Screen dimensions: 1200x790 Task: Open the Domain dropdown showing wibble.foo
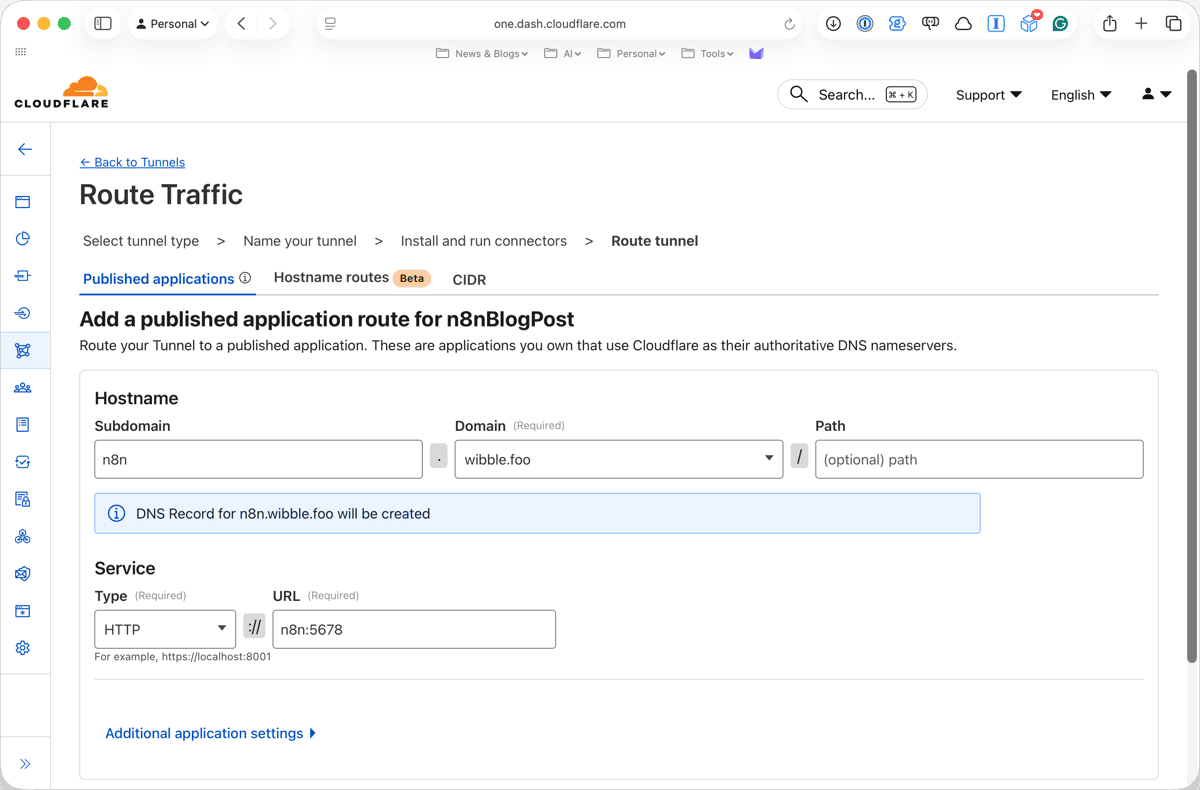(618, 459)
